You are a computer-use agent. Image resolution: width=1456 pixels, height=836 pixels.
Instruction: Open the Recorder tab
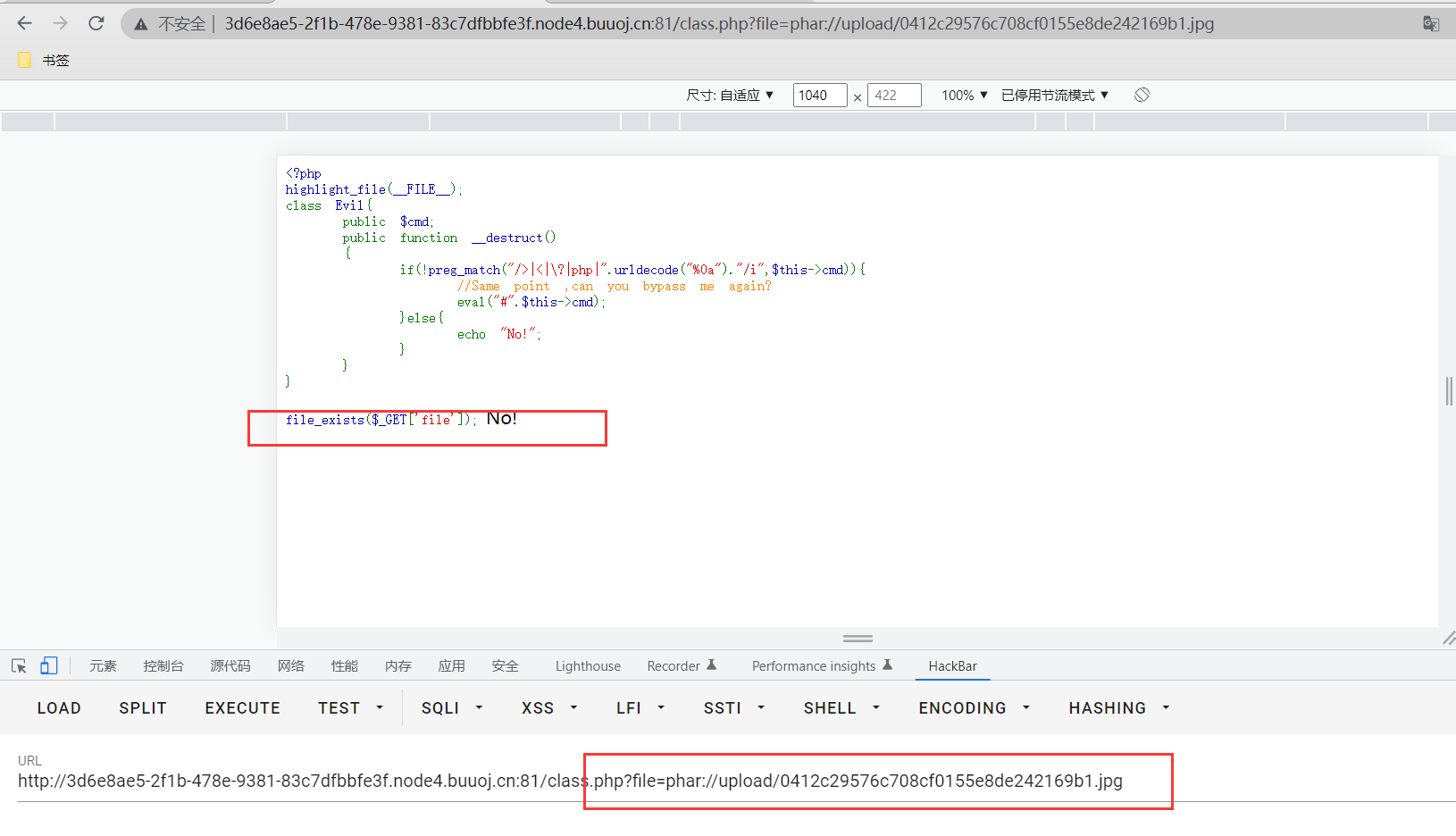tap(682, 666)
